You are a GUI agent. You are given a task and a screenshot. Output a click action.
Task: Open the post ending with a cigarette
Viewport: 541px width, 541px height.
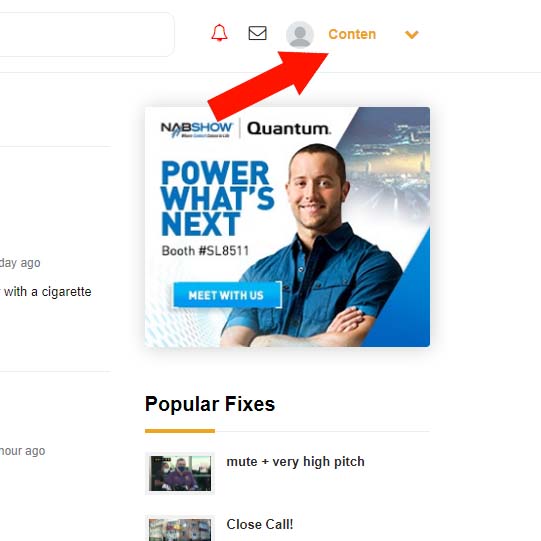coord(46,292)
